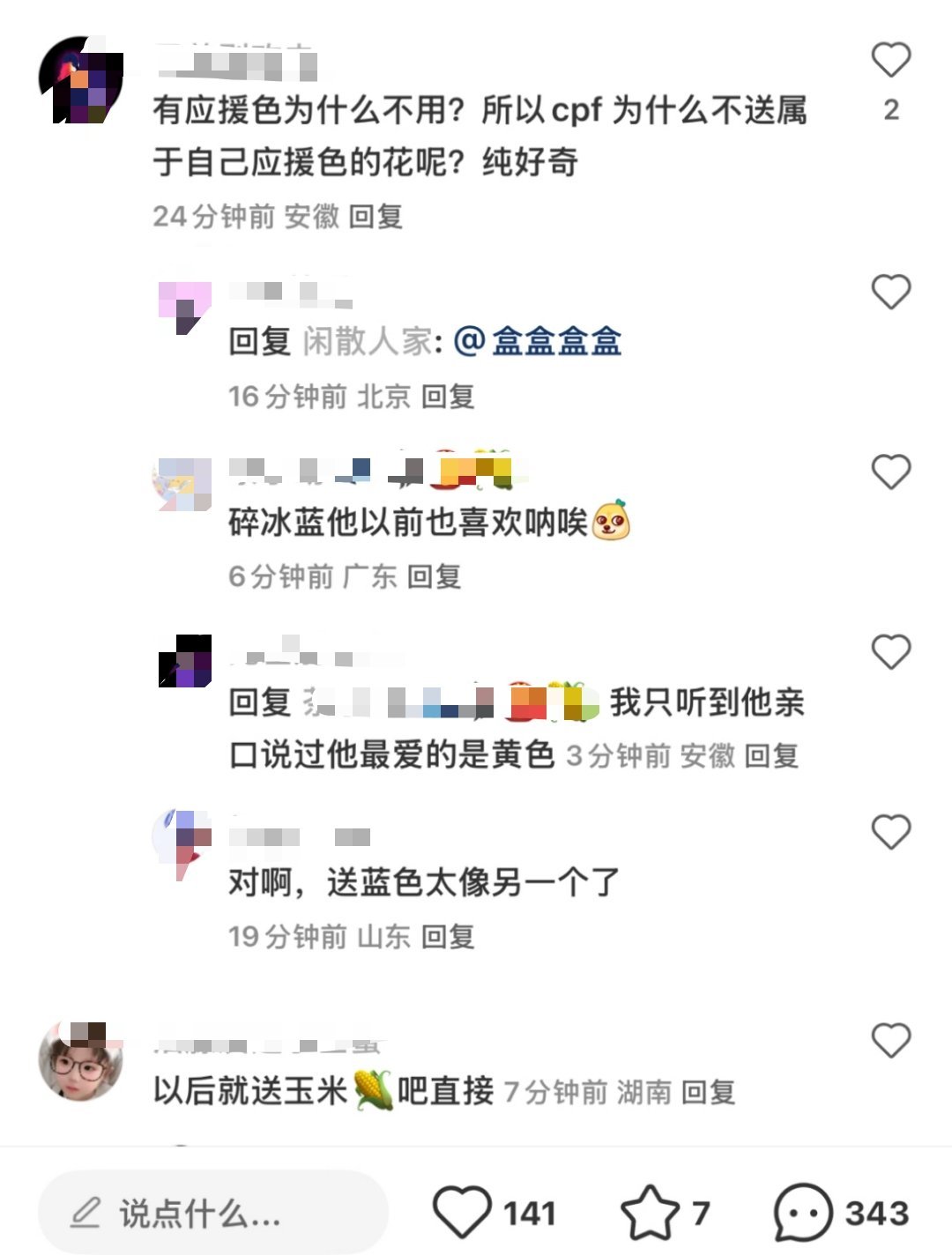This screenshot has height=1255, width=952.
Task: Favorite the post with the star icon
Action: [651, 1213]
